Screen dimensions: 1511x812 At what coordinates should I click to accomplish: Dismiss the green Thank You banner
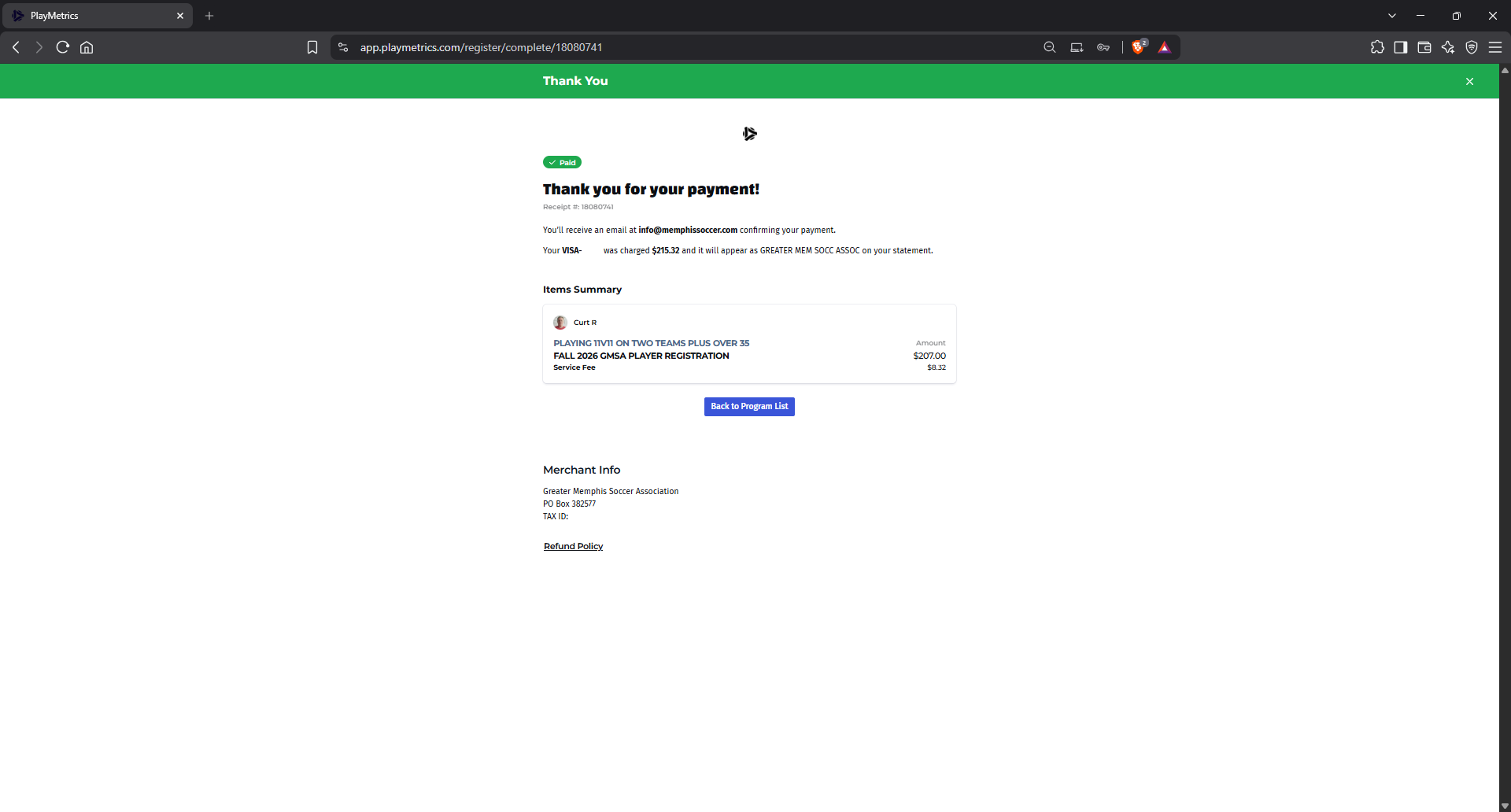1469,81
